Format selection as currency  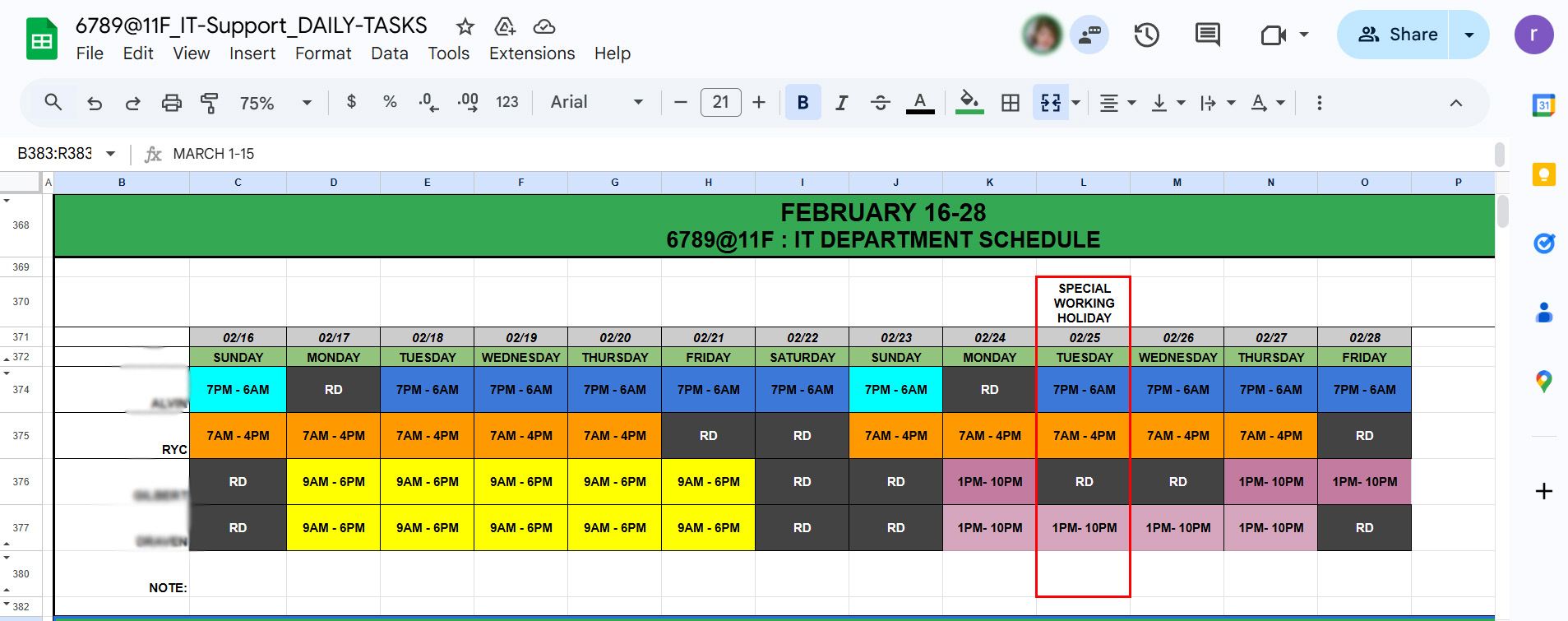pyautogui.click(x=352, y=102)
